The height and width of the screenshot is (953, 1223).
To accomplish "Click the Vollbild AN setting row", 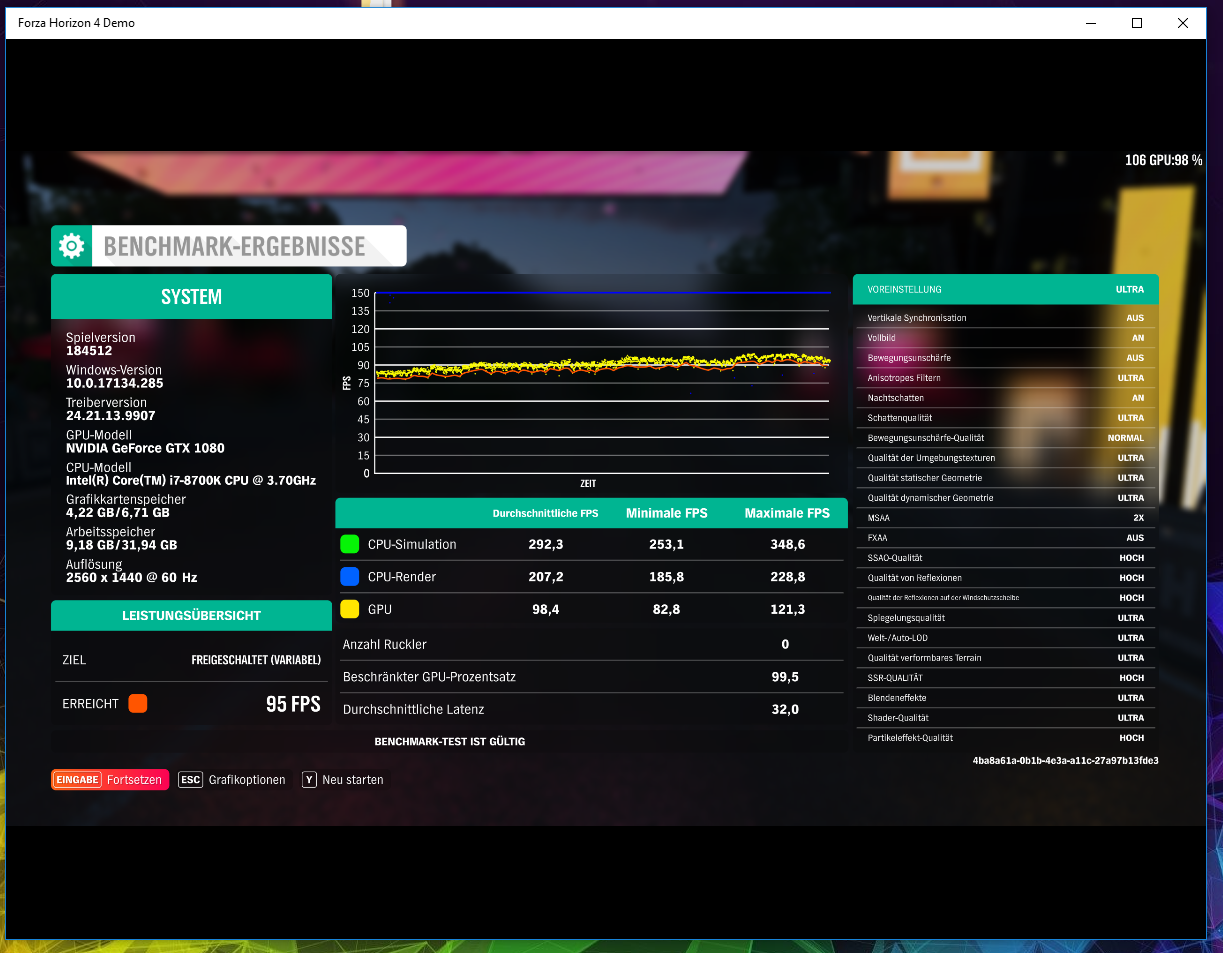I will [1005, 338].
